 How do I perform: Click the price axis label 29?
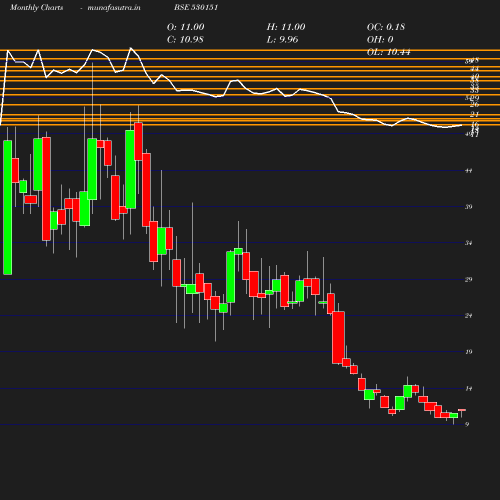[x=468, y=279]
